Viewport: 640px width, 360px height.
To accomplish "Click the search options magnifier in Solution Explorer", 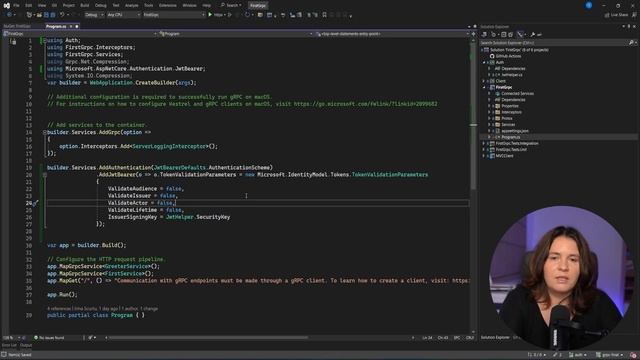I will [x=631, y=42].
